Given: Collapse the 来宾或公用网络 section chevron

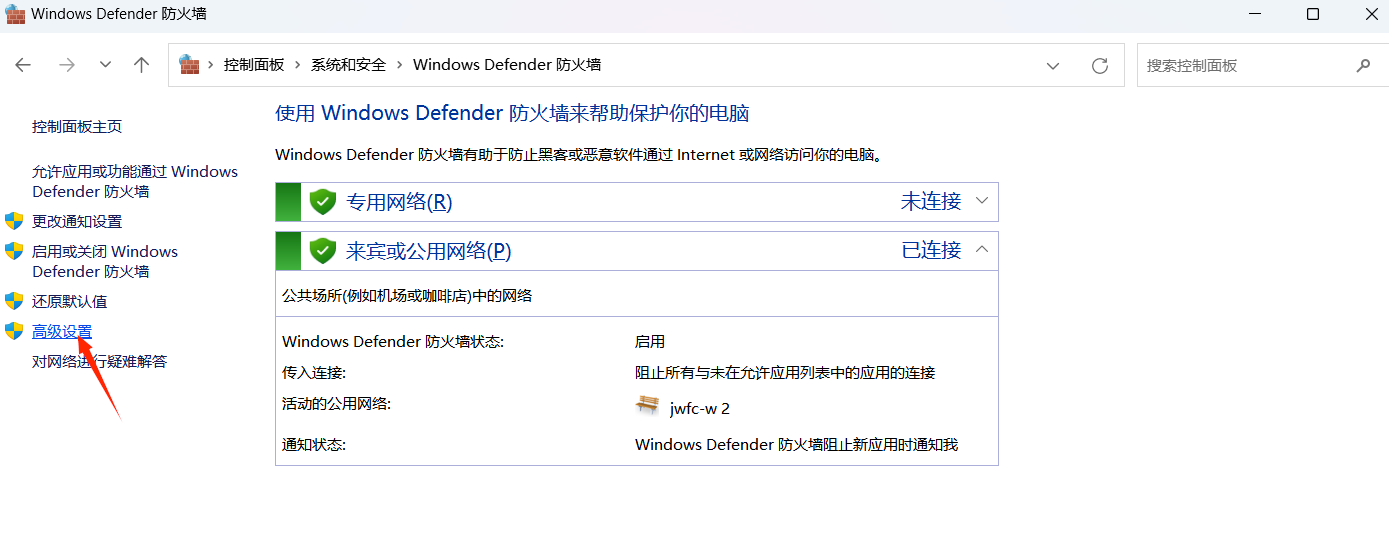Looking at the screenshot, I should 982,250.
